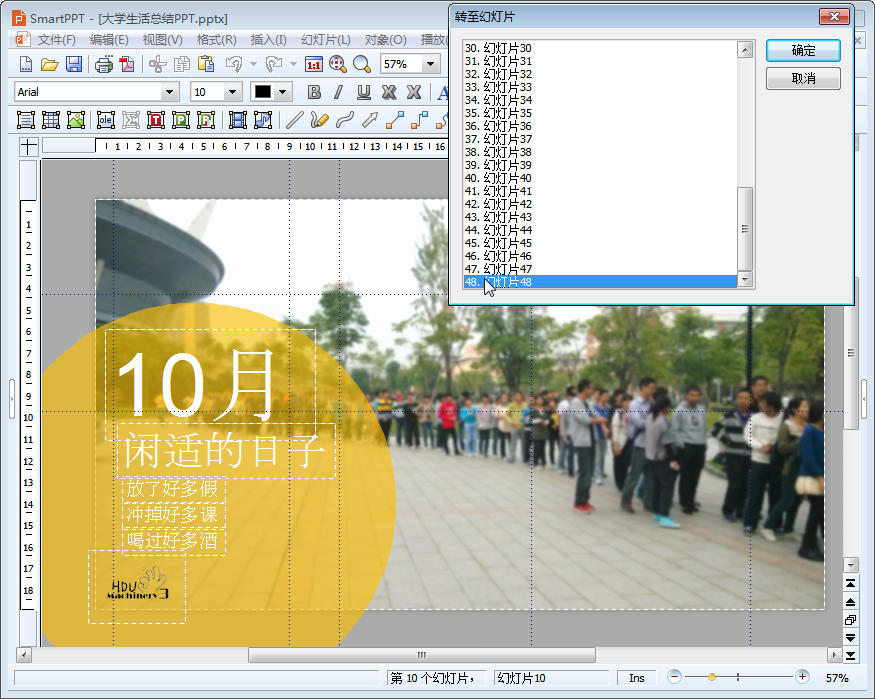Open the 插入(I) menu

268,40
